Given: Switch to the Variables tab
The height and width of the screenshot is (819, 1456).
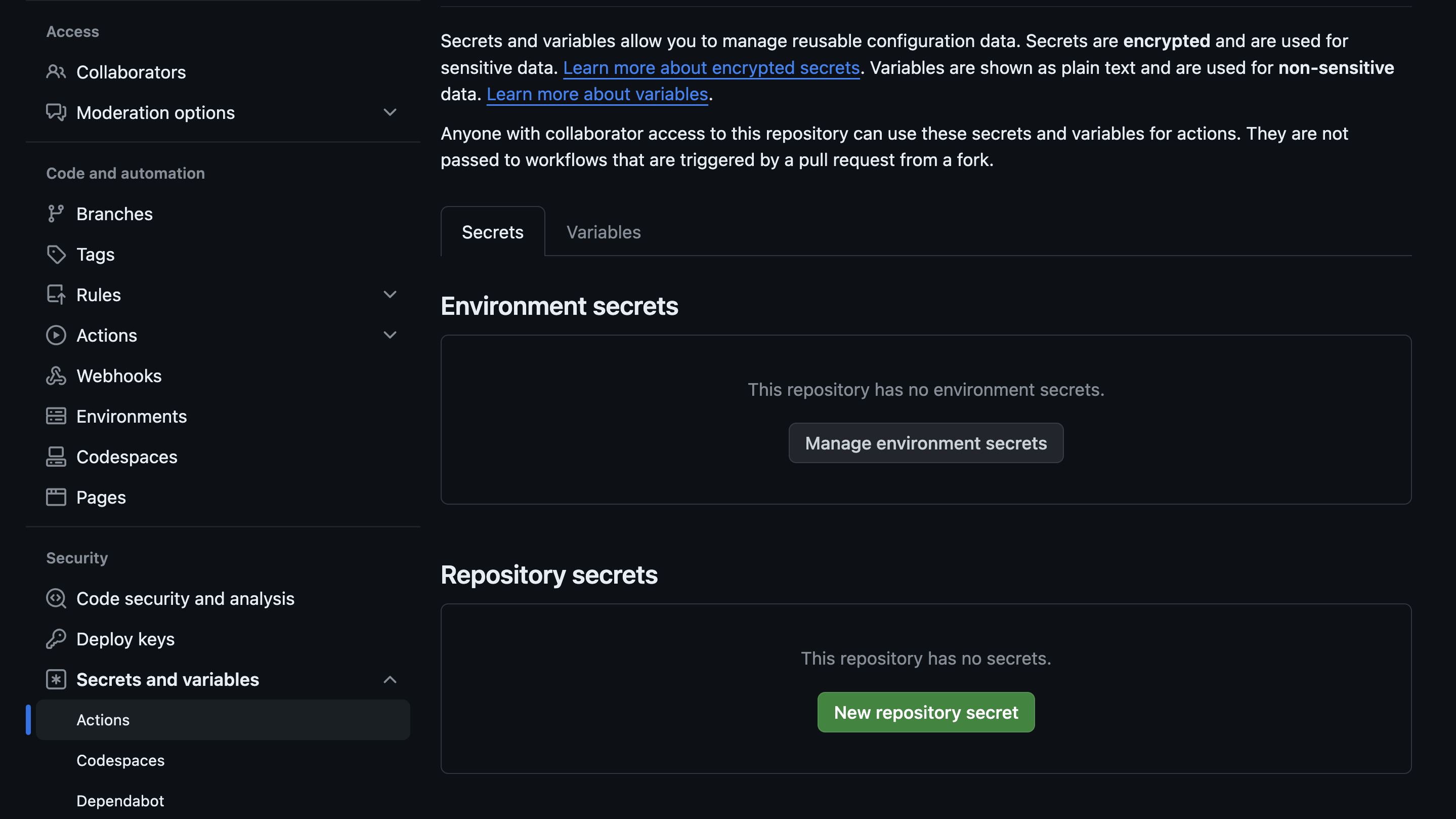Looking at the screenshot, I should pyautogui.click(x=603, y=232).
